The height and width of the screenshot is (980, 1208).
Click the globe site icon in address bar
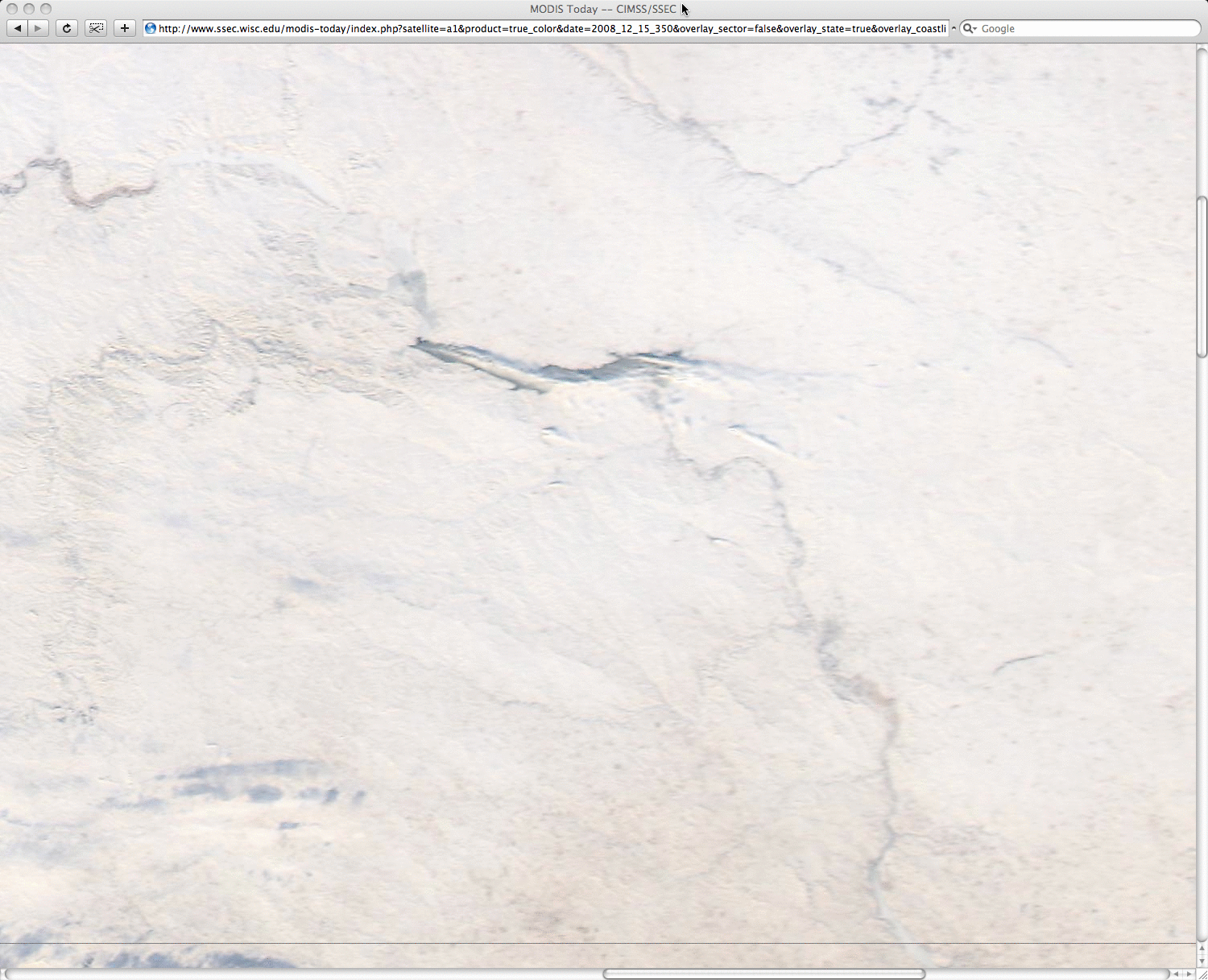coord(151,28)
